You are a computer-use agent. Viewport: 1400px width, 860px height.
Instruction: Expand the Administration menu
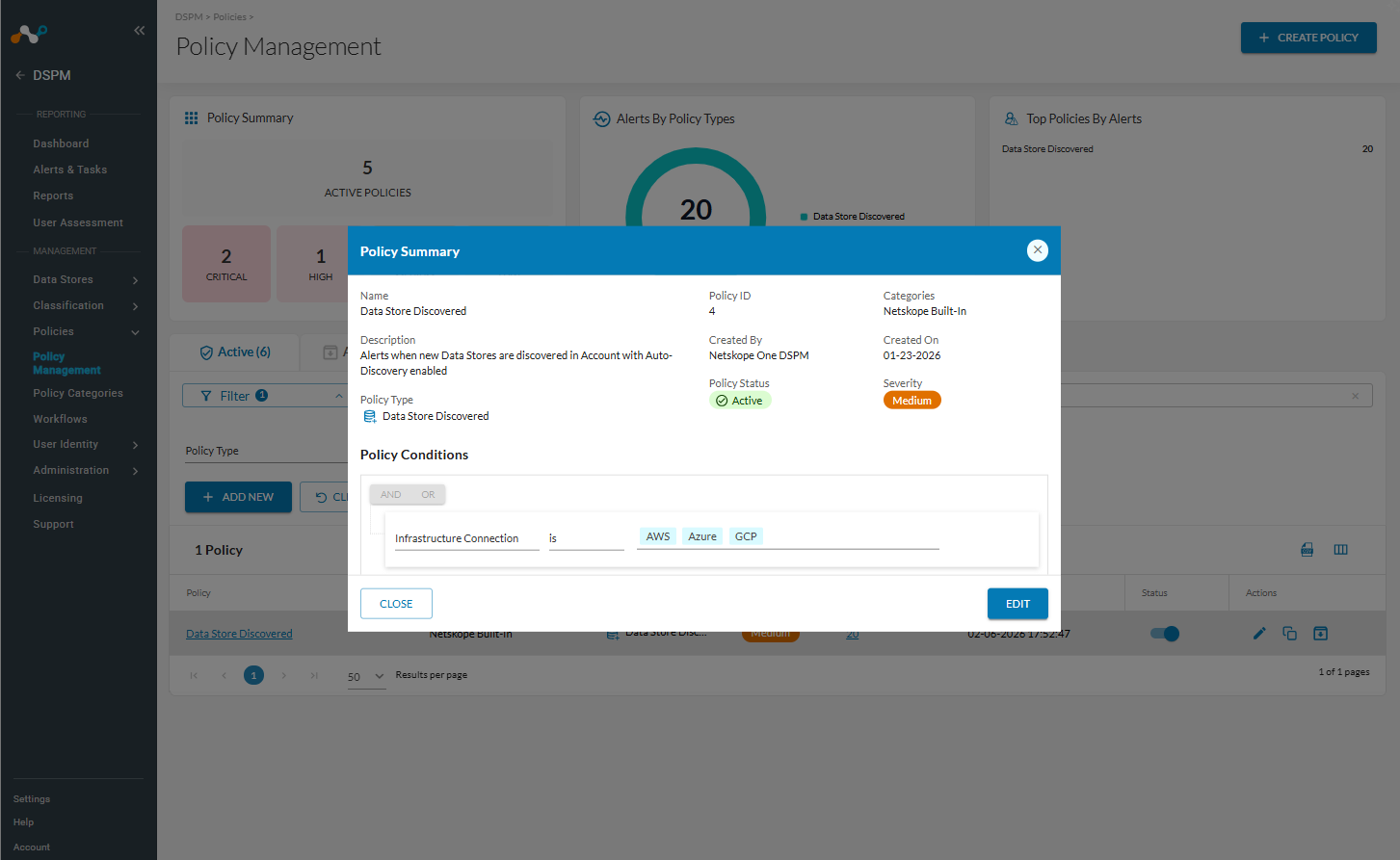pyautogui.click(x=135, y=471)
